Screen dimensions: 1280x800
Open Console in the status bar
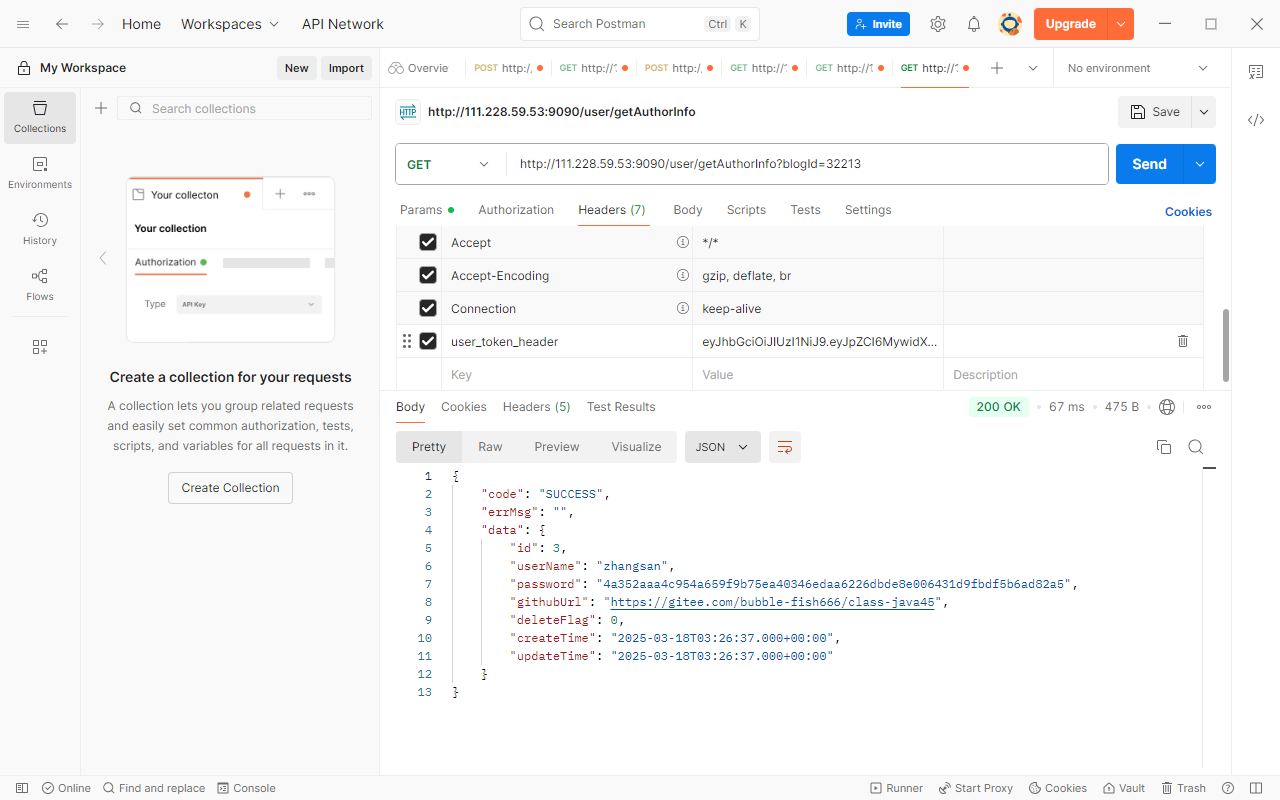[246, 788]
